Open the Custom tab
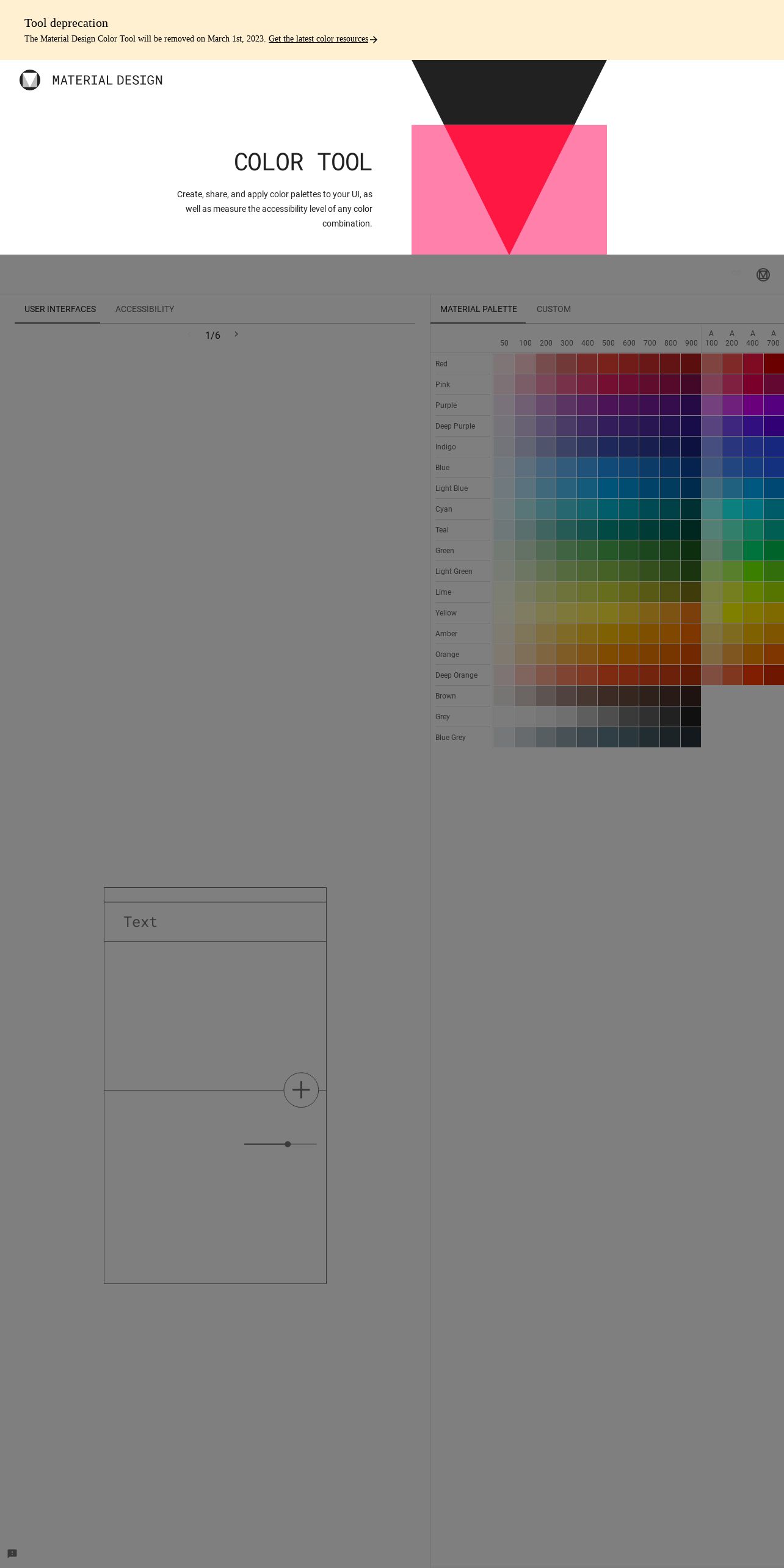 tap(554, 309)
